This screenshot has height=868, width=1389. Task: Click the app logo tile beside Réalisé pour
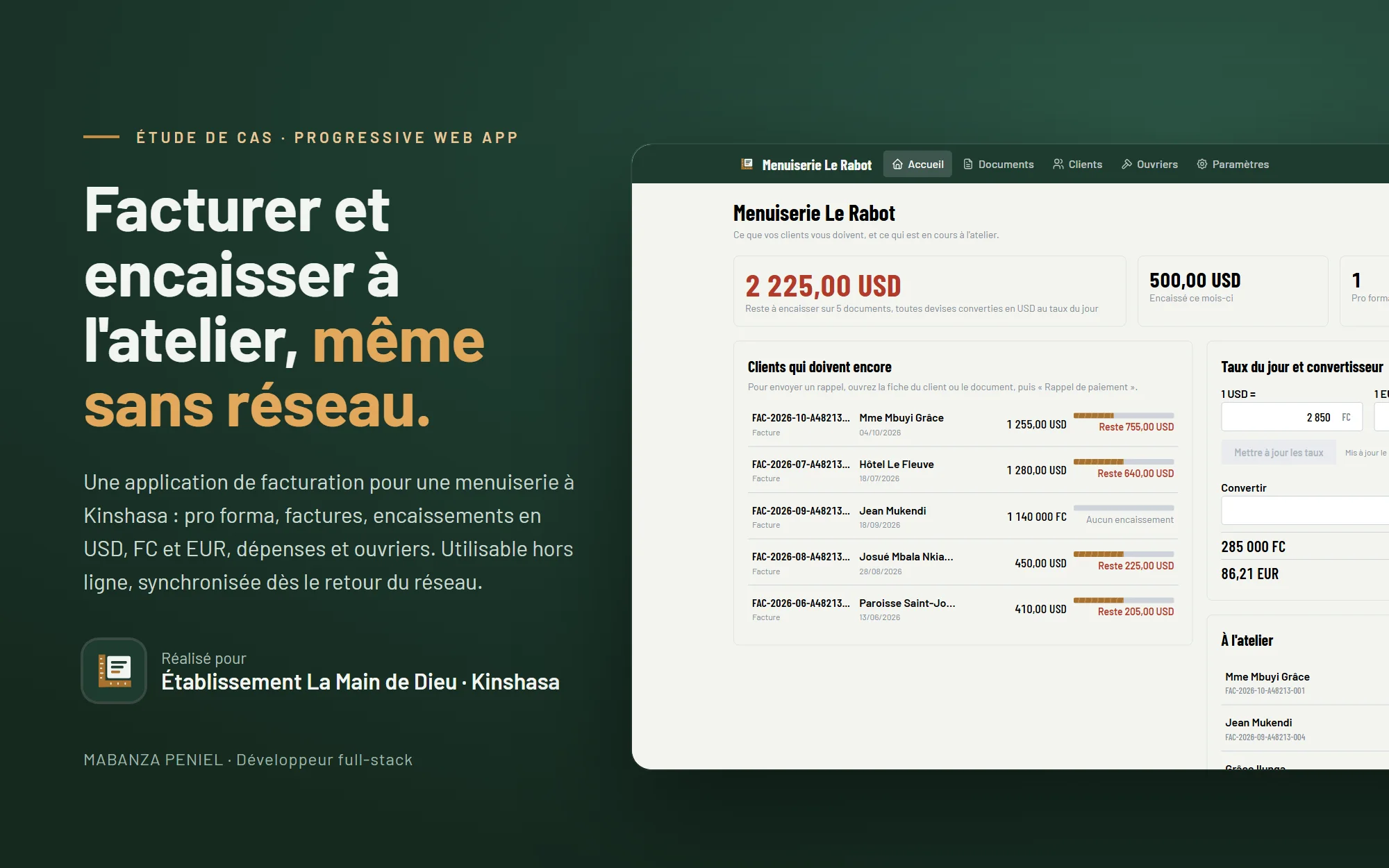point(114,671)
